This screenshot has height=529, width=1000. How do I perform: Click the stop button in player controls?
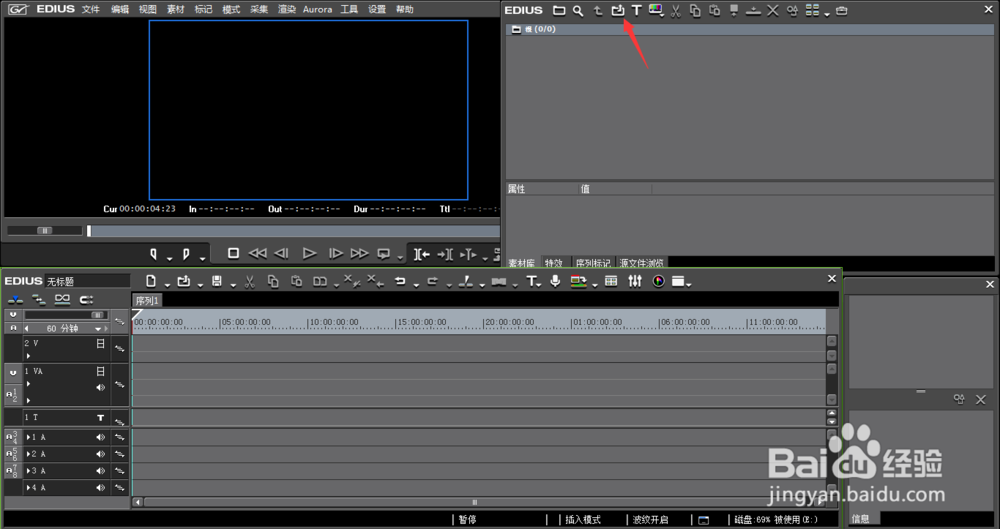tap(233, 253)
